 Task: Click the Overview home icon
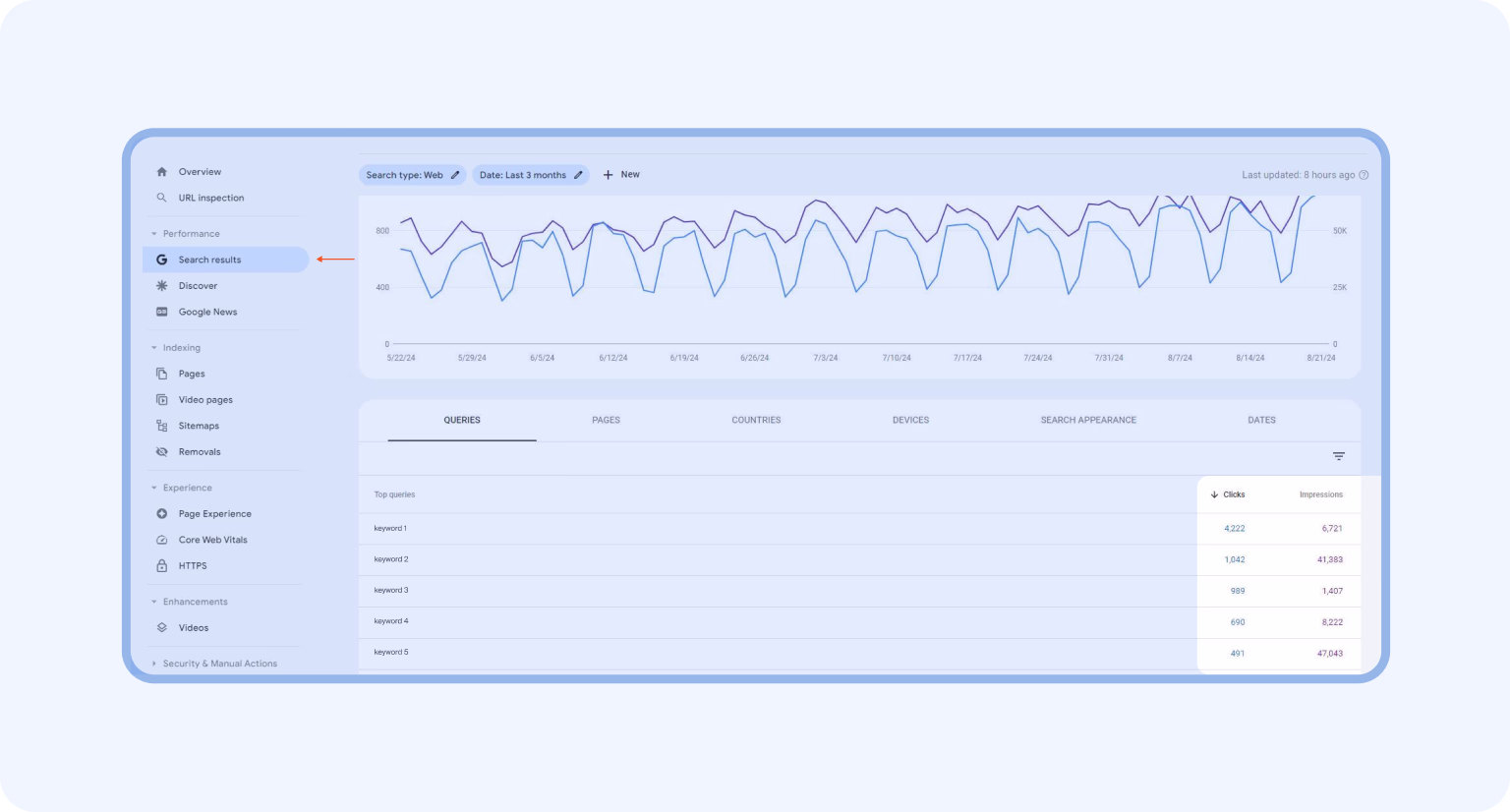pos(162,172)
